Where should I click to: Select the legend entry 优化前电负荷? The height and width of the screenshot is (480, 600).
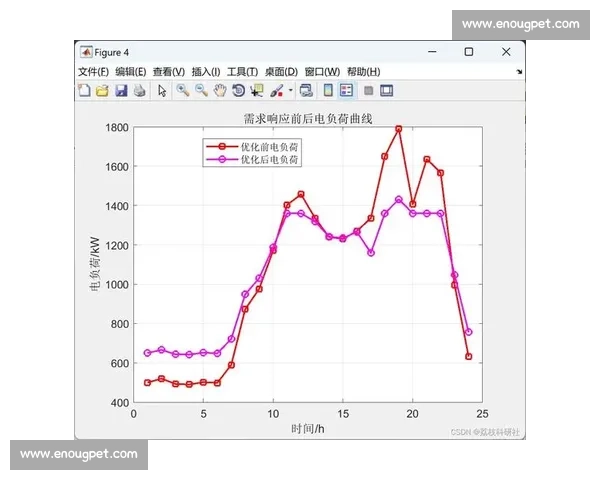coord(269,147)
